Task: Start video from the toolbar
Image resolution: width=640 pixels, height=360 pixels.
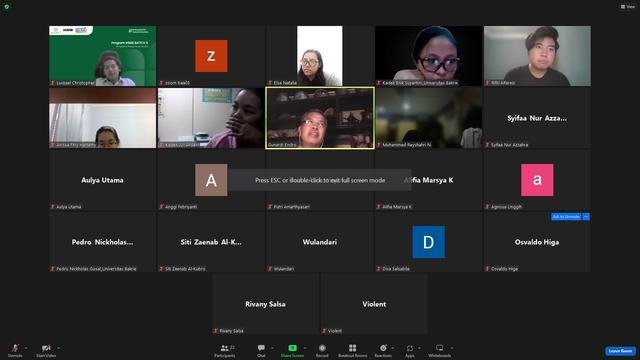Action: click(46, 350)
